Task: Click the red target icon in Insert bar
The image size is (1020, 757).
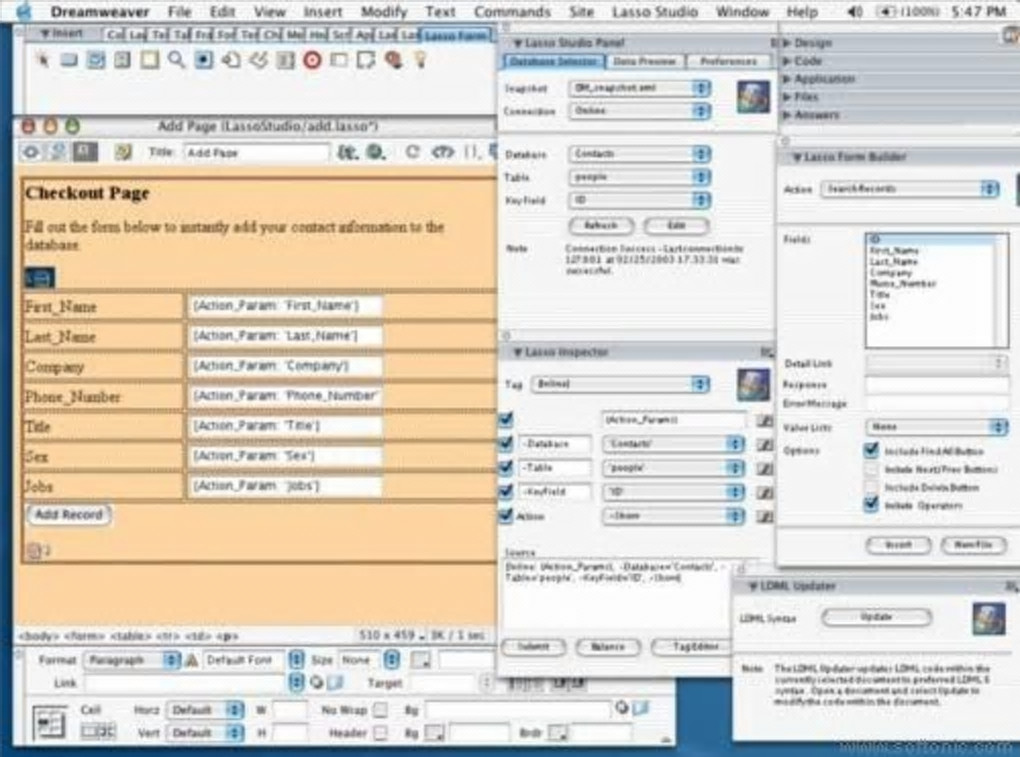Action: [312, 60]
